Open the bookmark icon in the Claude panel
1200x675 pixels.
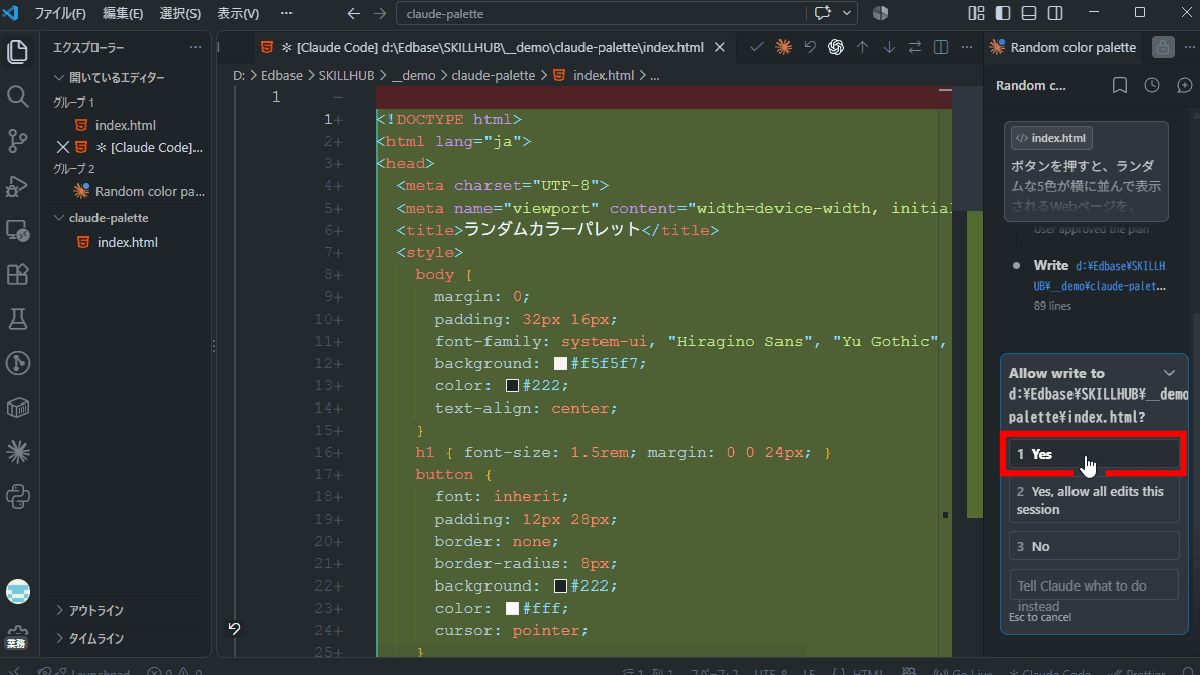(x=1120, y=85)
